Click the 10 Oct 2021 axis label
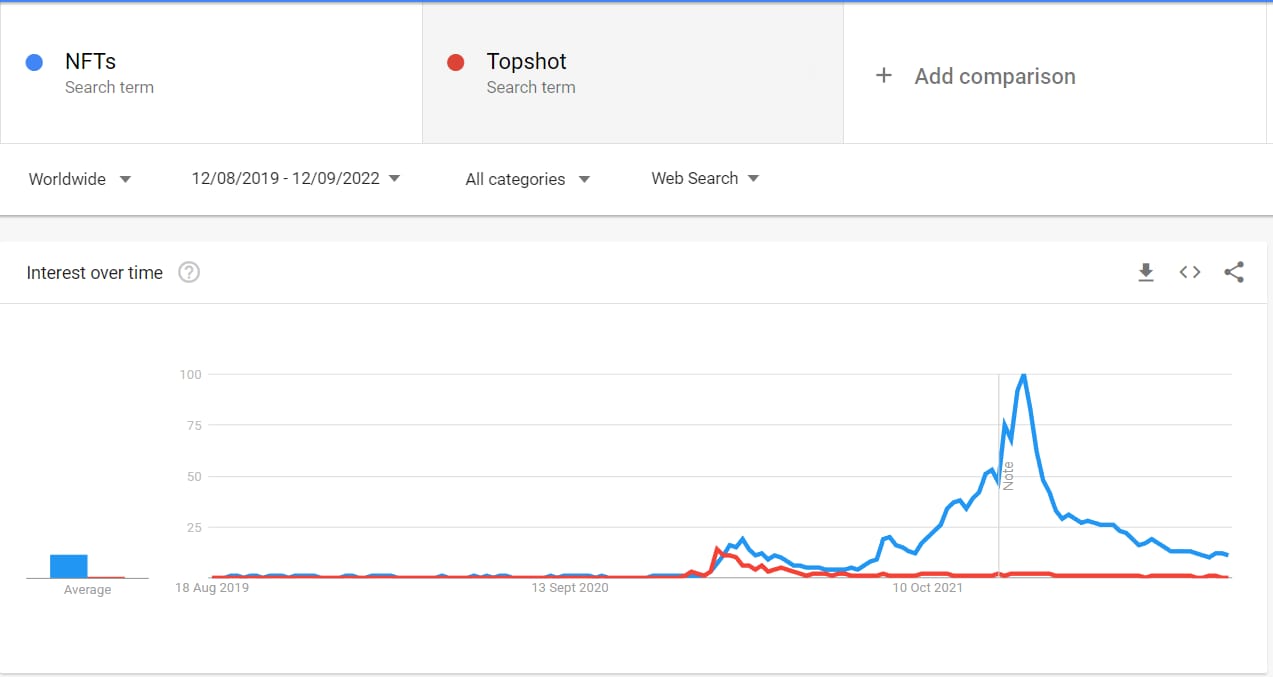Viewport: 1273px width, 677px height. pyautogui.click(x=927, y=588)
